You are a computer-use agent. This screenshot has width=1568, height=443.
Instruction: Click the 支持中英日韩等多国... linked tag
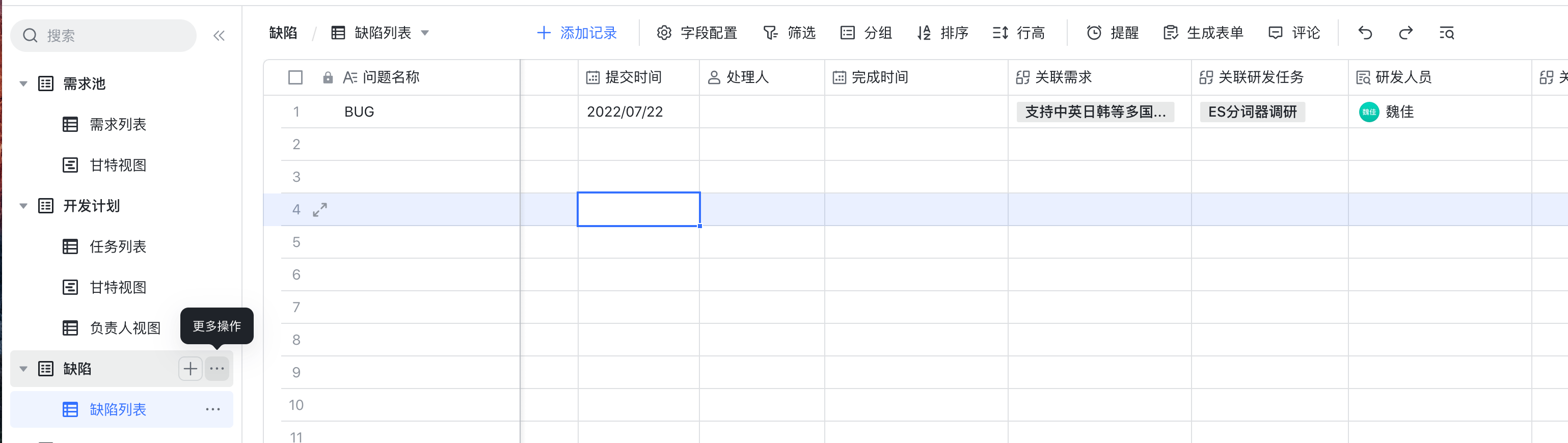(1095, 112)
